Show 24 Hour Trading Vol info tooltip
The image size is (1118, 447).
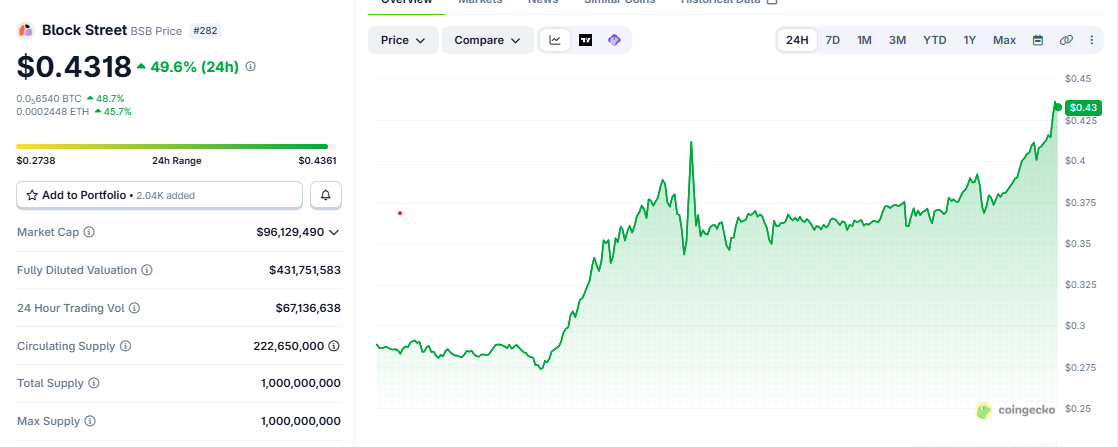[x=134, y=308]
